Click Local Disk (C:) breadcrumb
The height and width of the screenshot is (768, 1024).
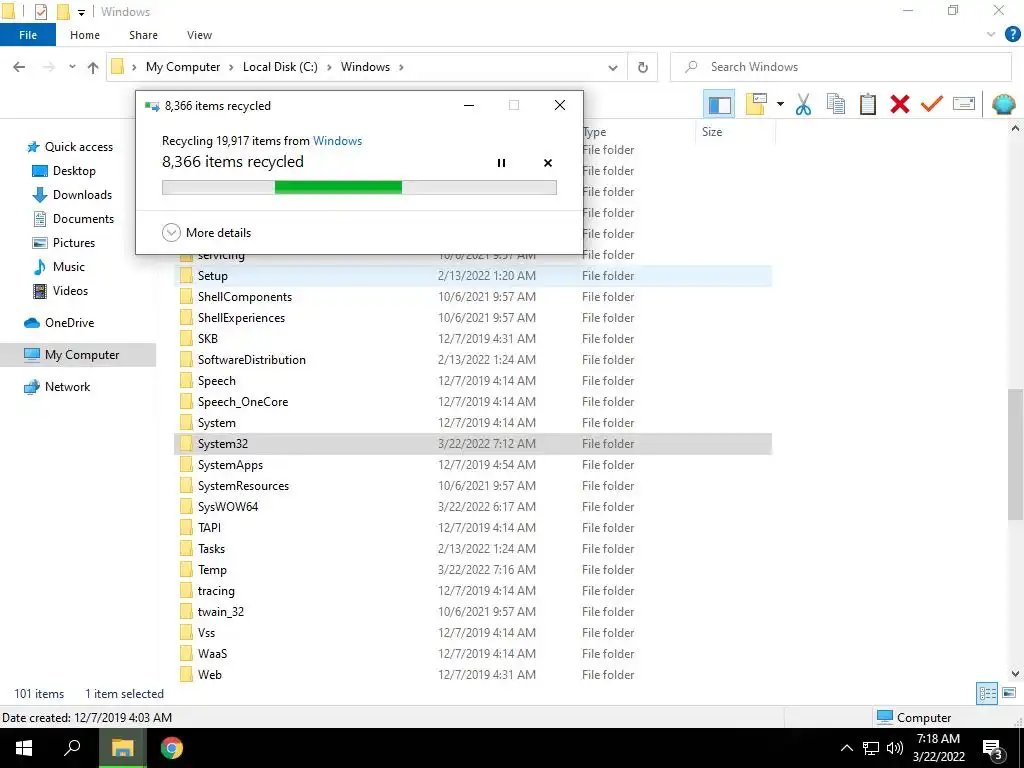click(280, 67)
